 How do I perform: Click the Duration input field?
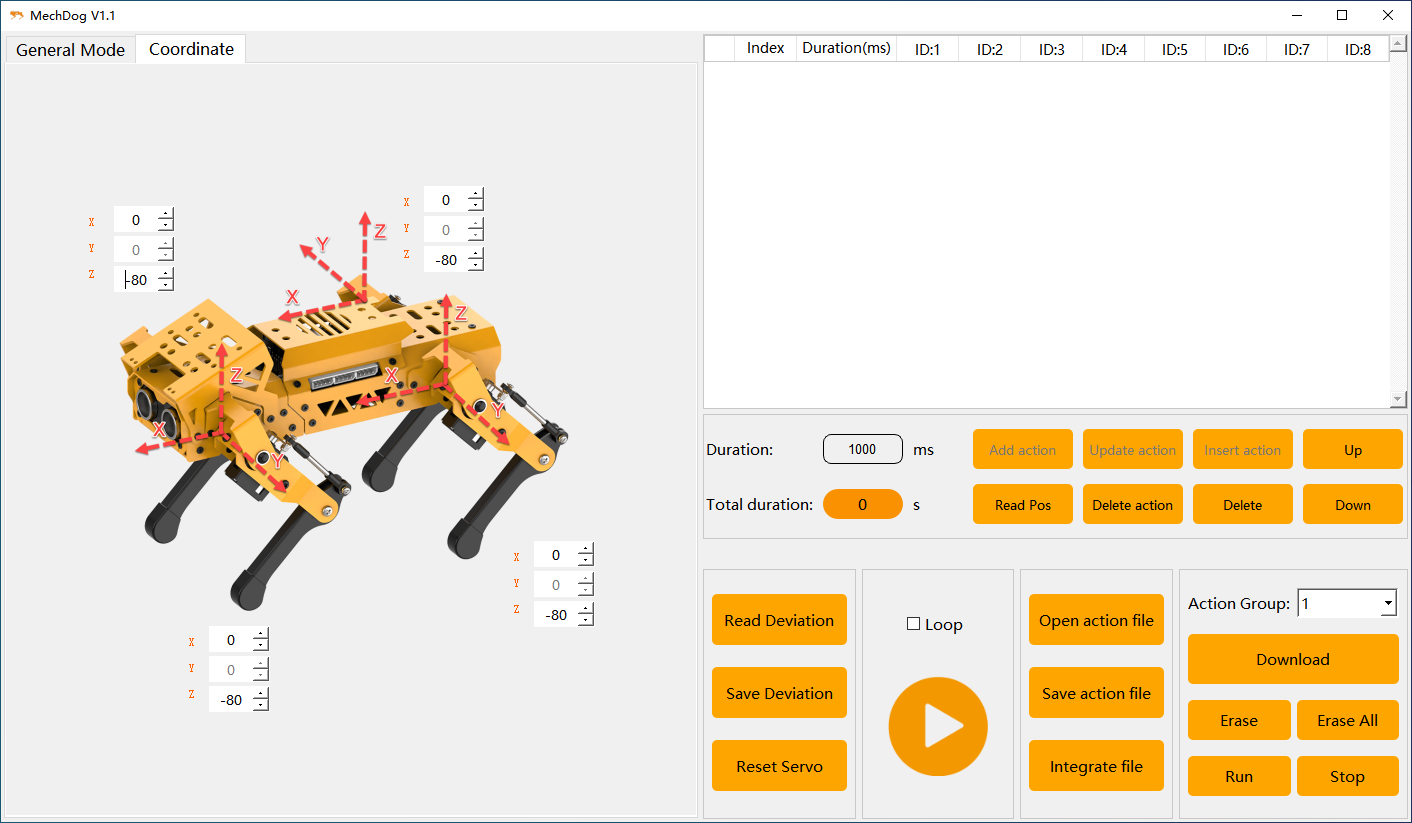click(862, 449)
